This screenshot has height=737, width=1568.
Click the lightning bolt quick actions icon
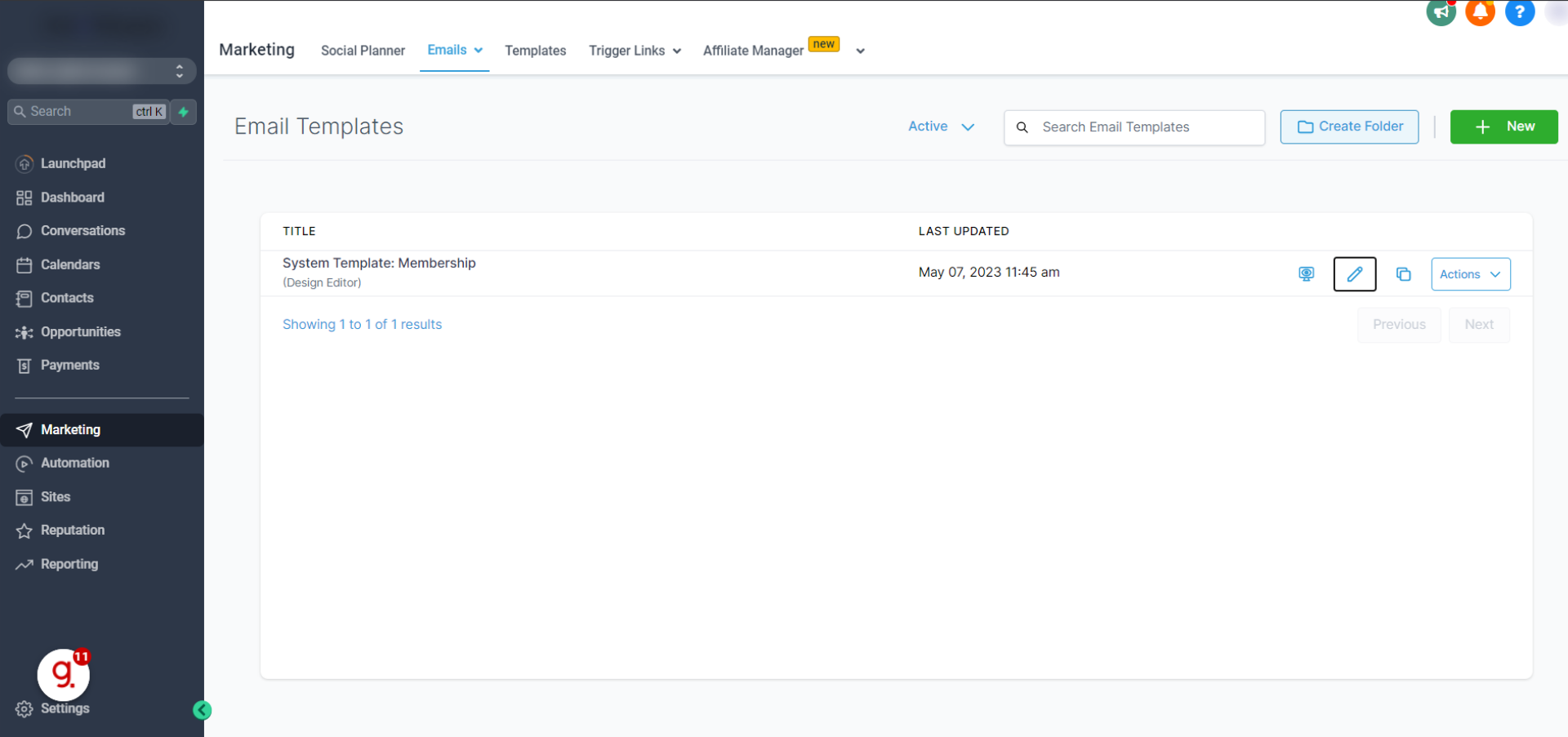pos(184,112)
